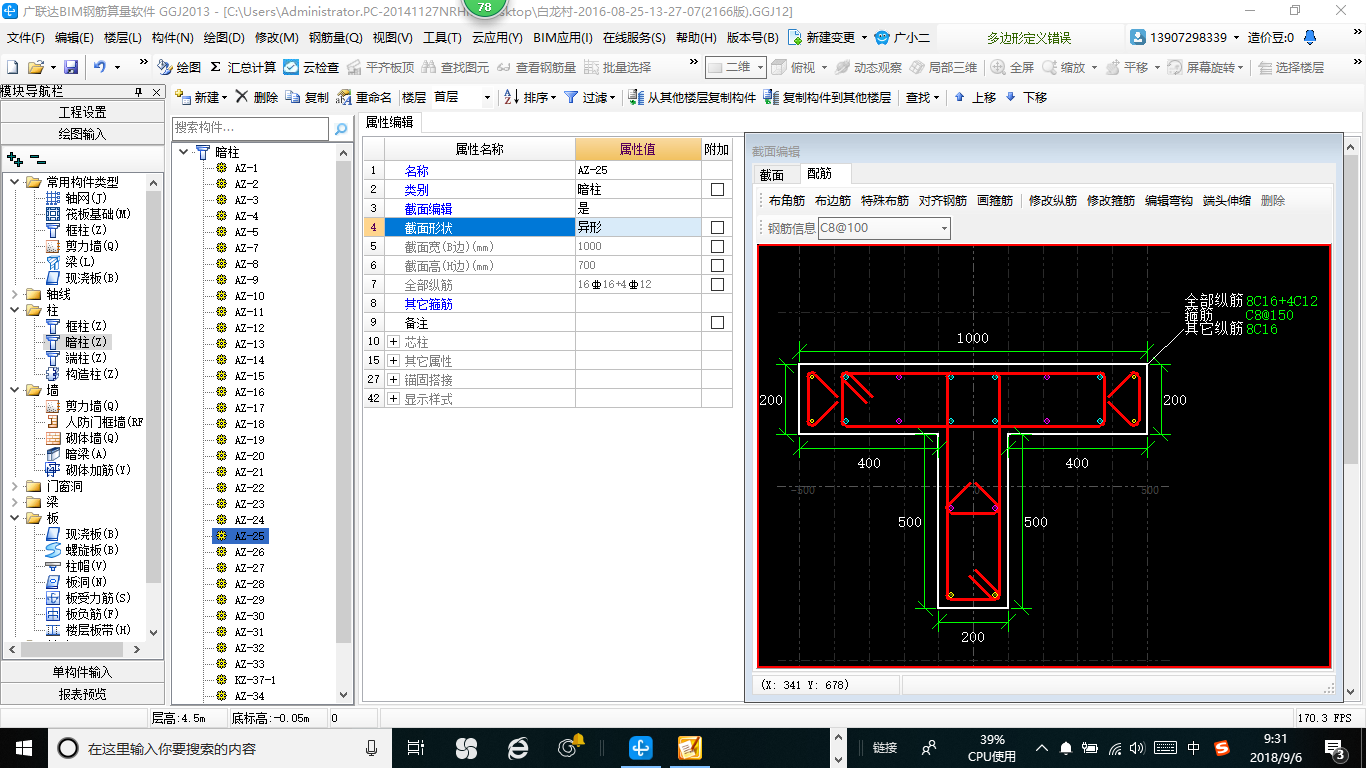The width and height of the screenshot is (1366, 768).
Task: Pin the 模块导航栏 panel
Action: pyautogui.click(x=139, y=91)
